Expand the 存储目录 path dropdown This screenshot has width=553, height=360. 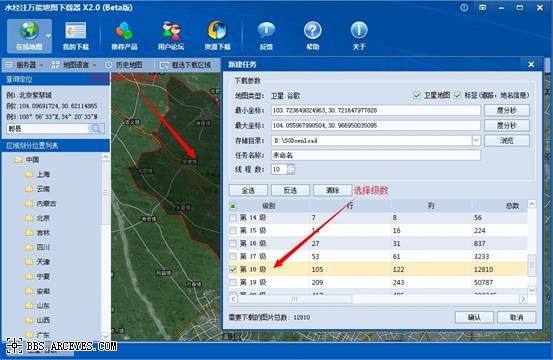tap(476, 141)
